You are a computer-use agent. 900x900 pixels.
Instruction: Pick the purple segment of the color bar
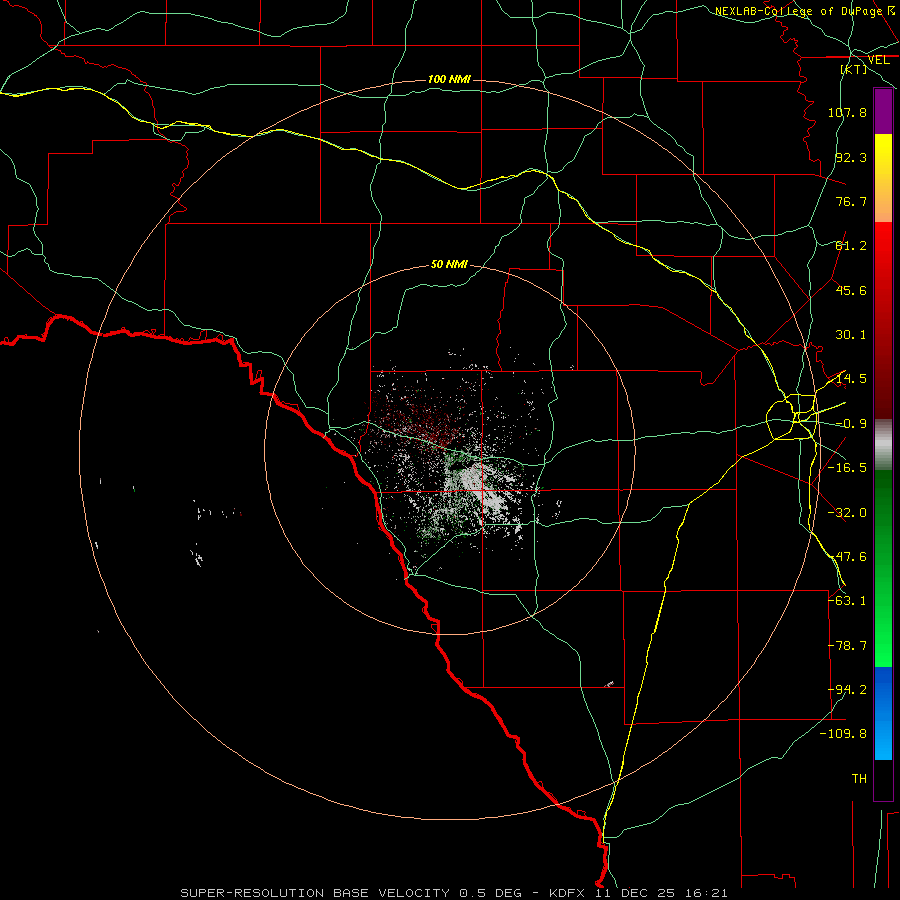(883, 111)
